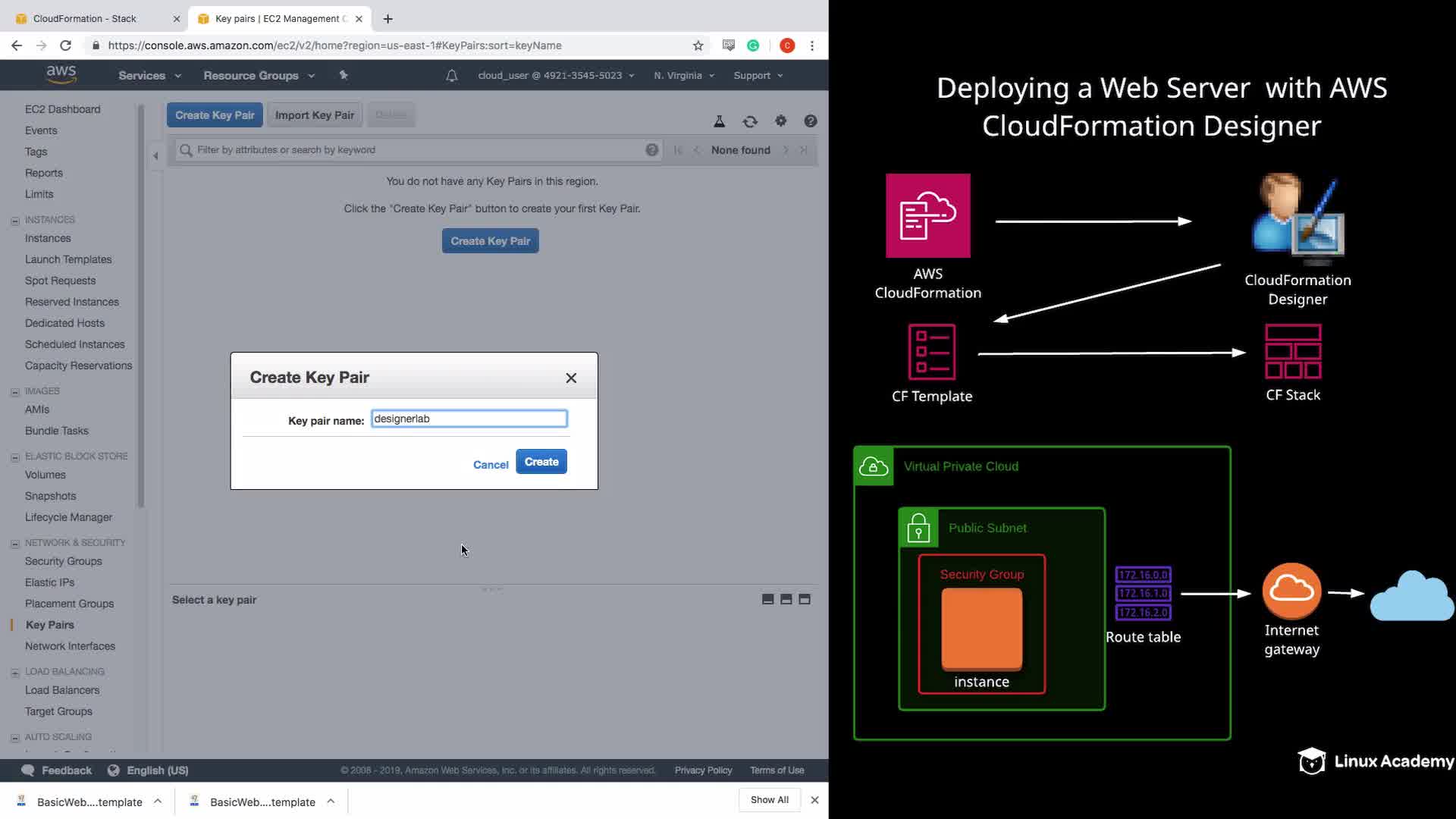
Task: Expand the cloud_user account dropdown
Action: click(555, 76)
